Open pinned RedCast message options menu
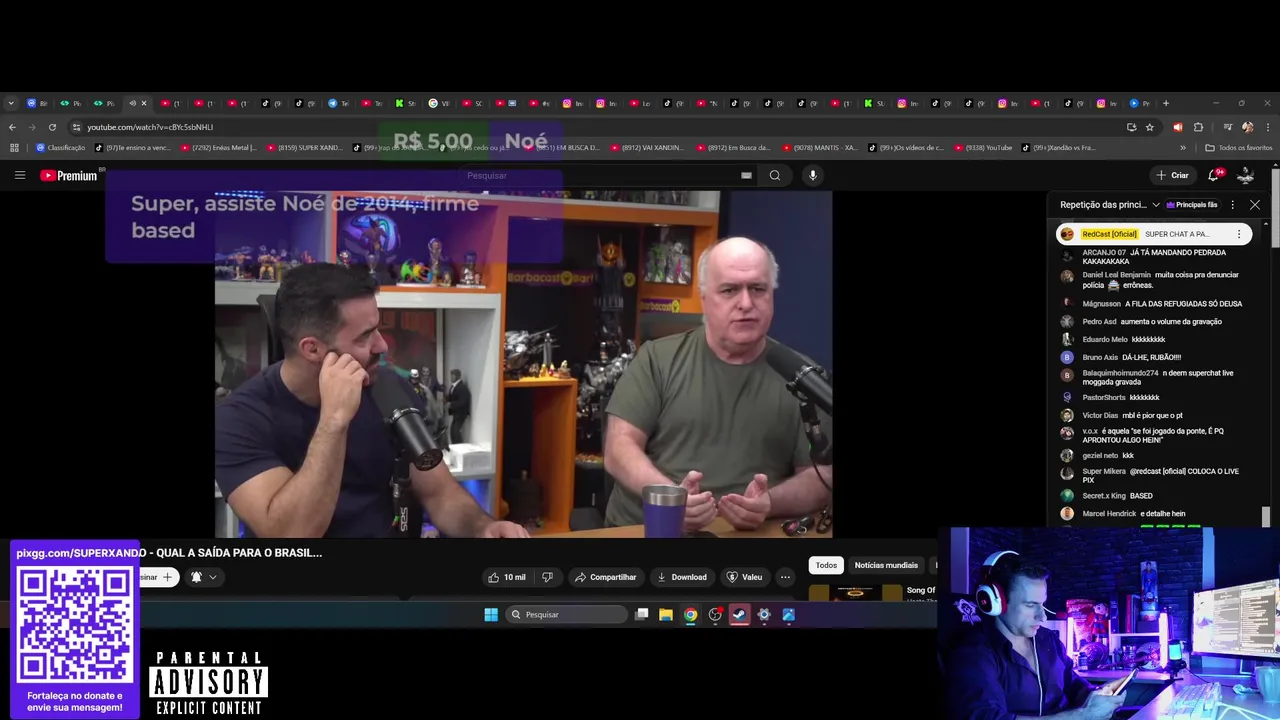 pyautogui.click(x=1239, y=234)
